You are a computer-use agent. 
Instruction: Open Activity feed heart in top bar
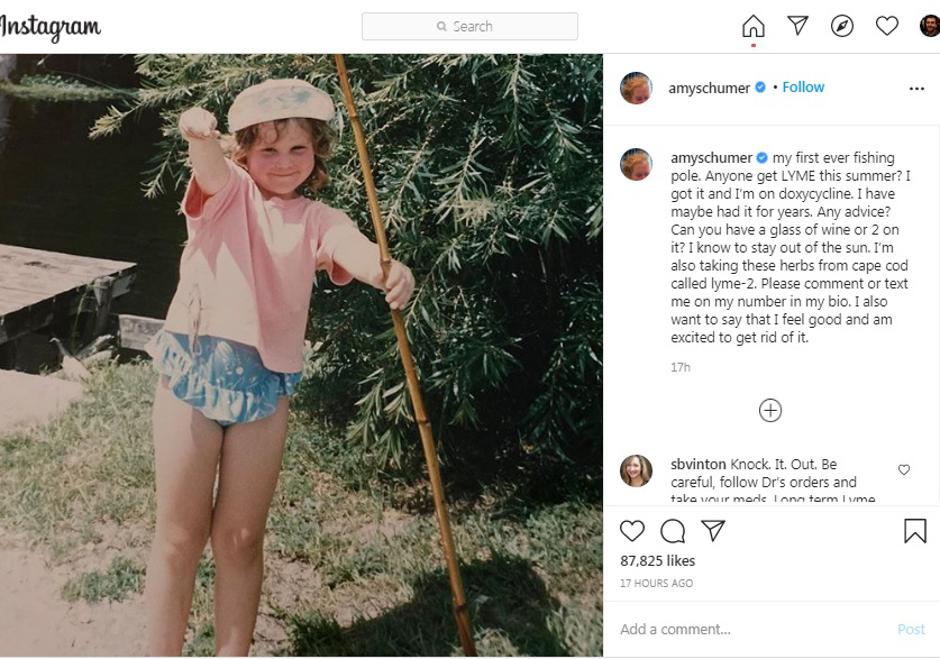pyautogui.click(x=887, y=26)
